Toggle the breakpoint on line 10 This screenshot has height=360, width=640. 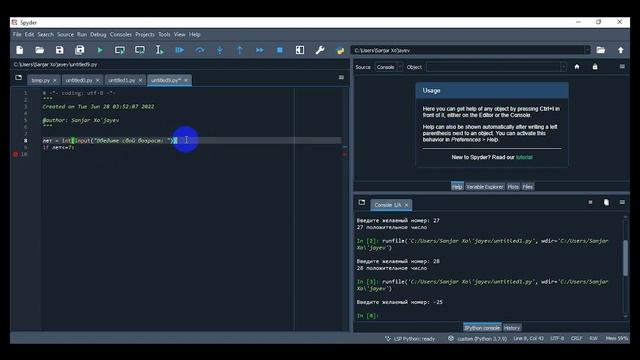(x=15, y=154)
